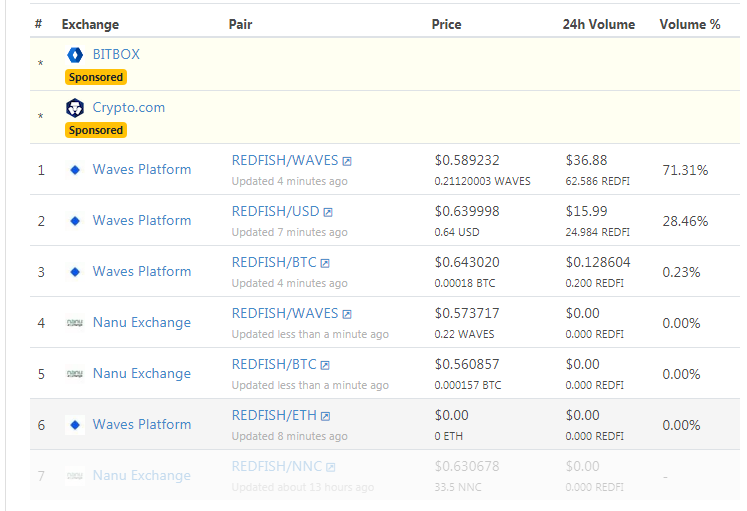Click the Sponsored badge under BITBOX
The image size is (747, 511).
(96, 77)
